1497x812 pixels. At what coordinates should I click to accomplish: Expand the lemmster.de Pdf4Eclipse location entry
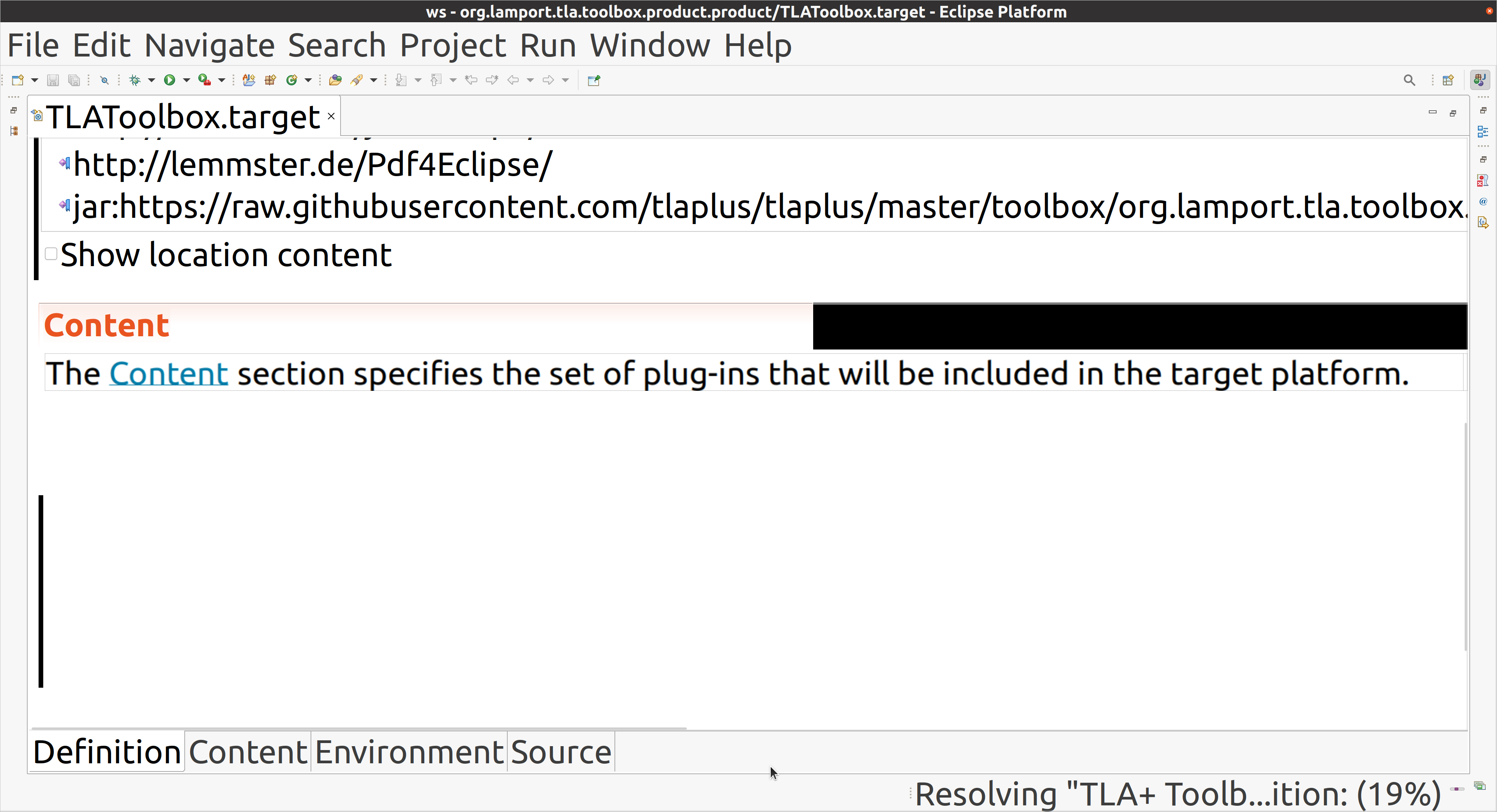pos(65,164)
